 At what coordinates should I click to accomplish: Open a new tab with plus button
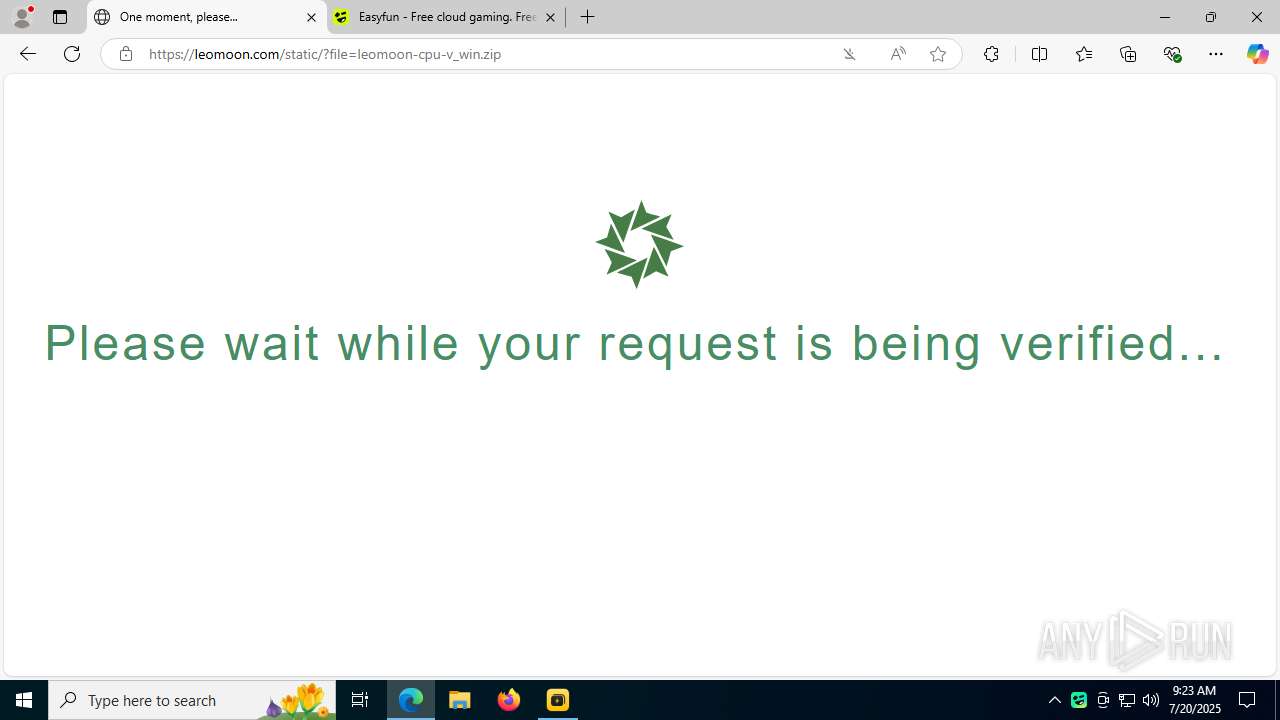588,17
